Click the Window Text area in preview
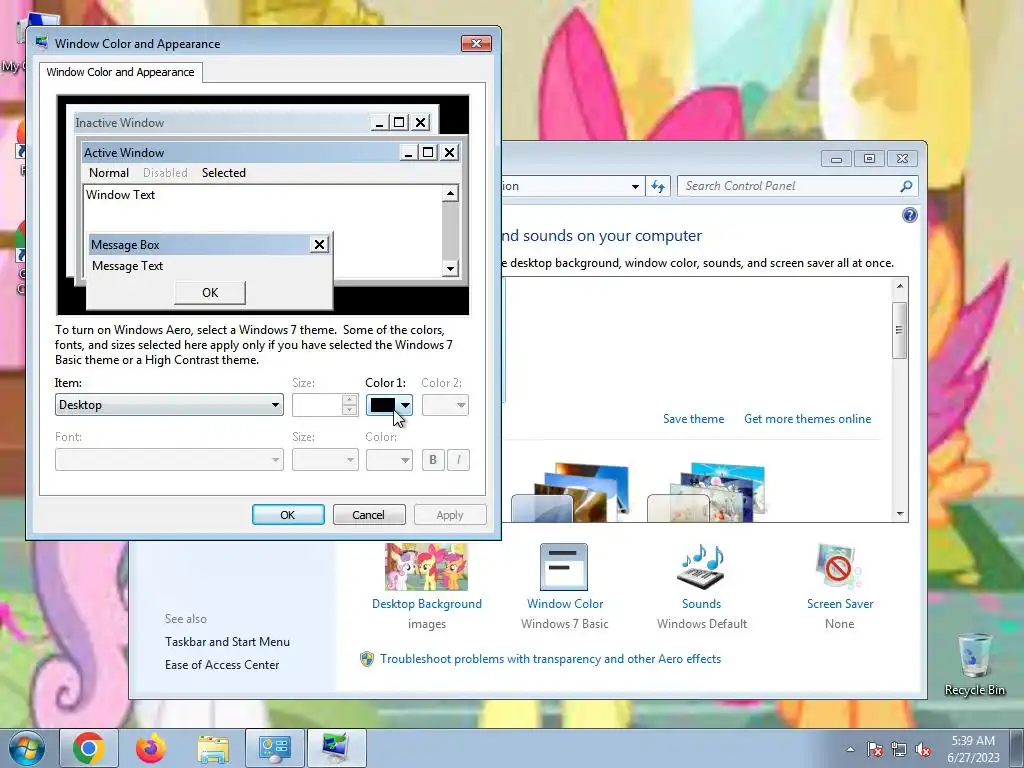The height and width of the screenshot is (768, 1024). (x=263, y=209)
